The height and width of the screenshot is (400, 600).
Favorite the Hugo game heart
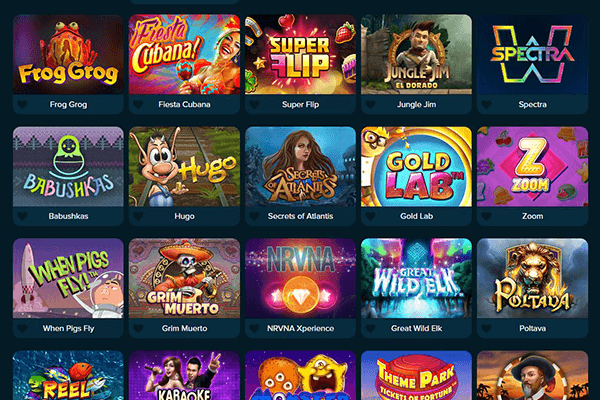[138, 216]
